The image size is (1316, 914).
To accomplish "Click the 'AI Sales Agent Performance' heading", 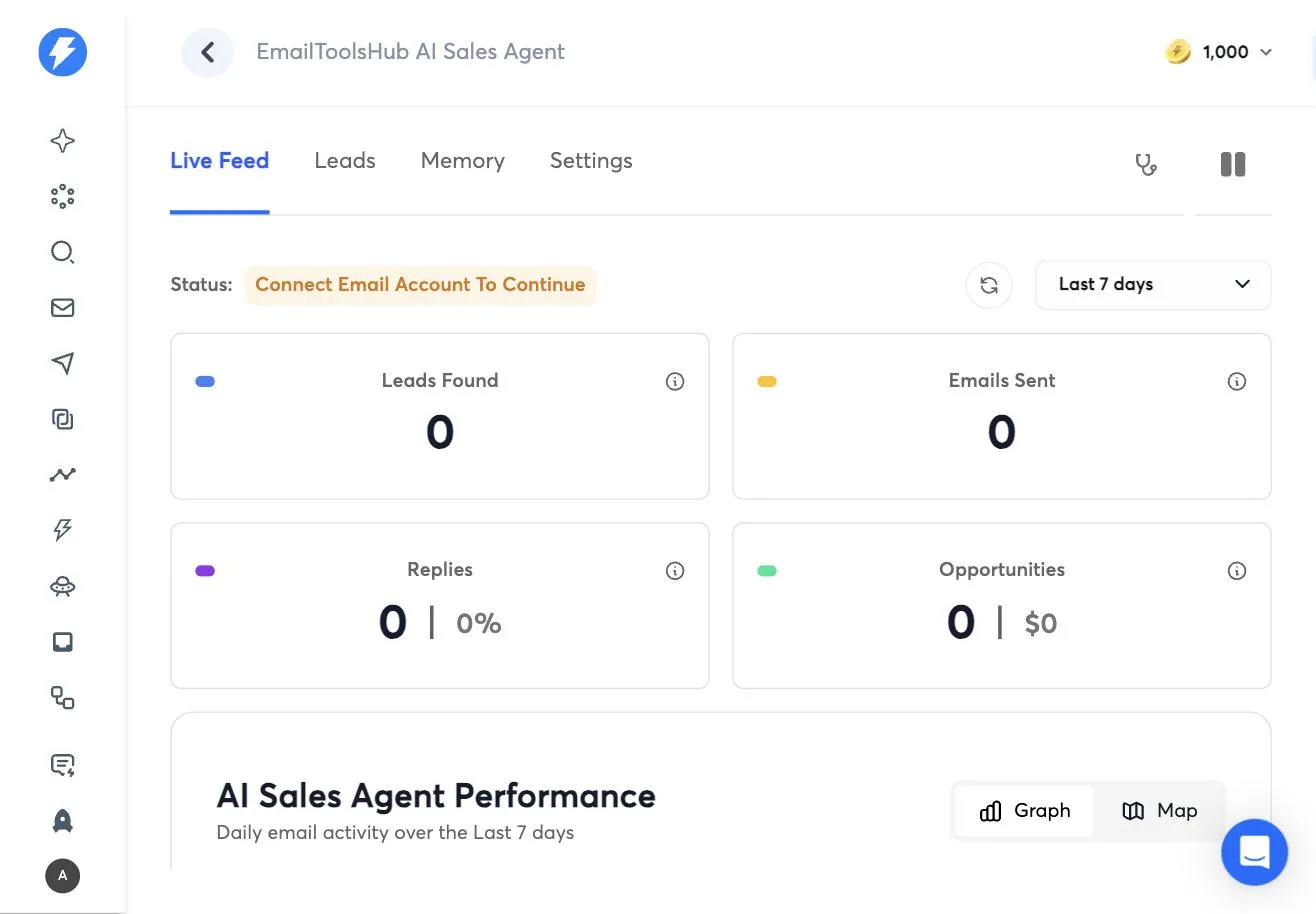I will (436, 796).
